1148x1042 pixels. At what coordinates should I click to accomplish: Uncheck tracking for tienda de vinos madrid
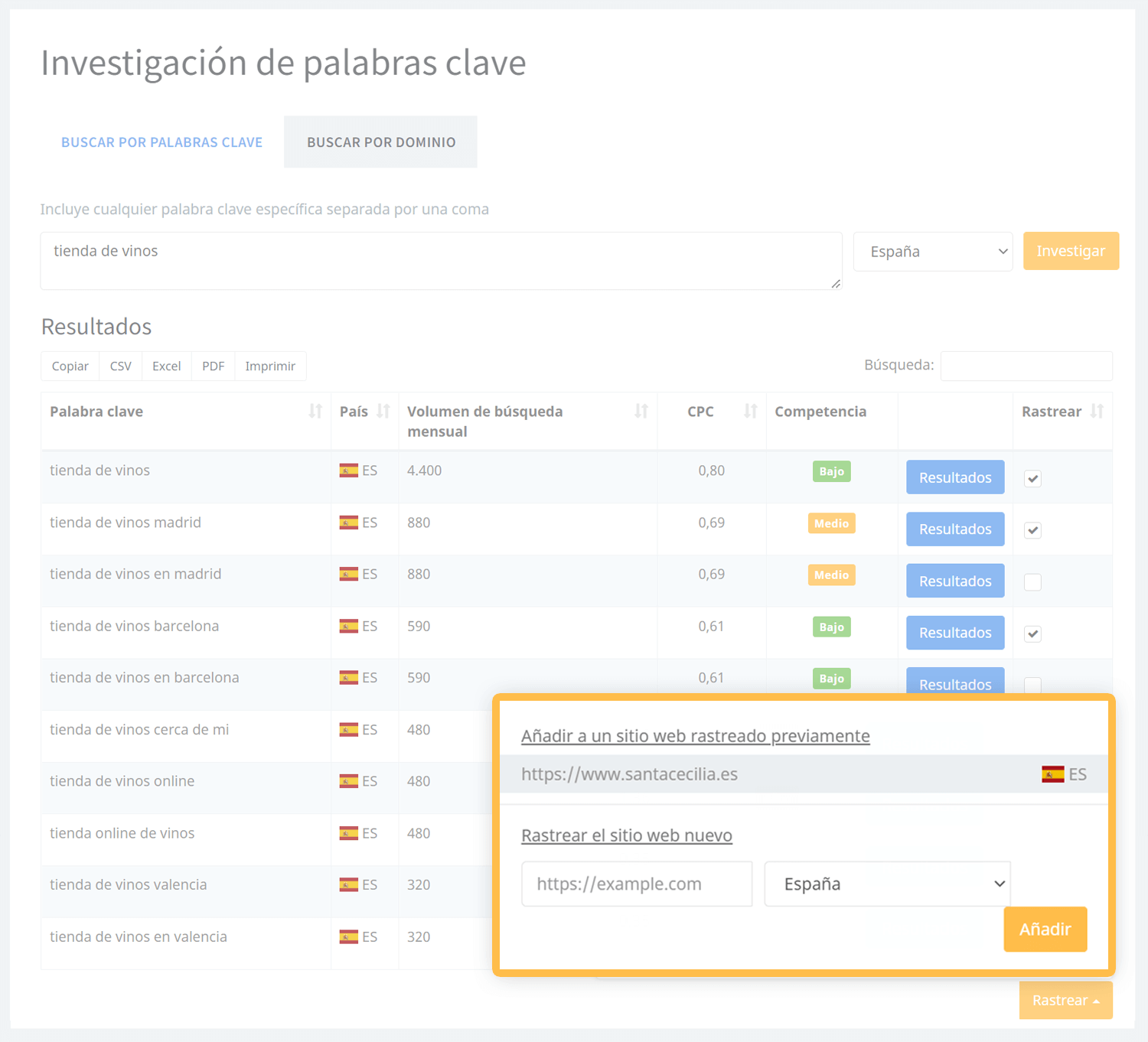click(x=1032, y=529)
